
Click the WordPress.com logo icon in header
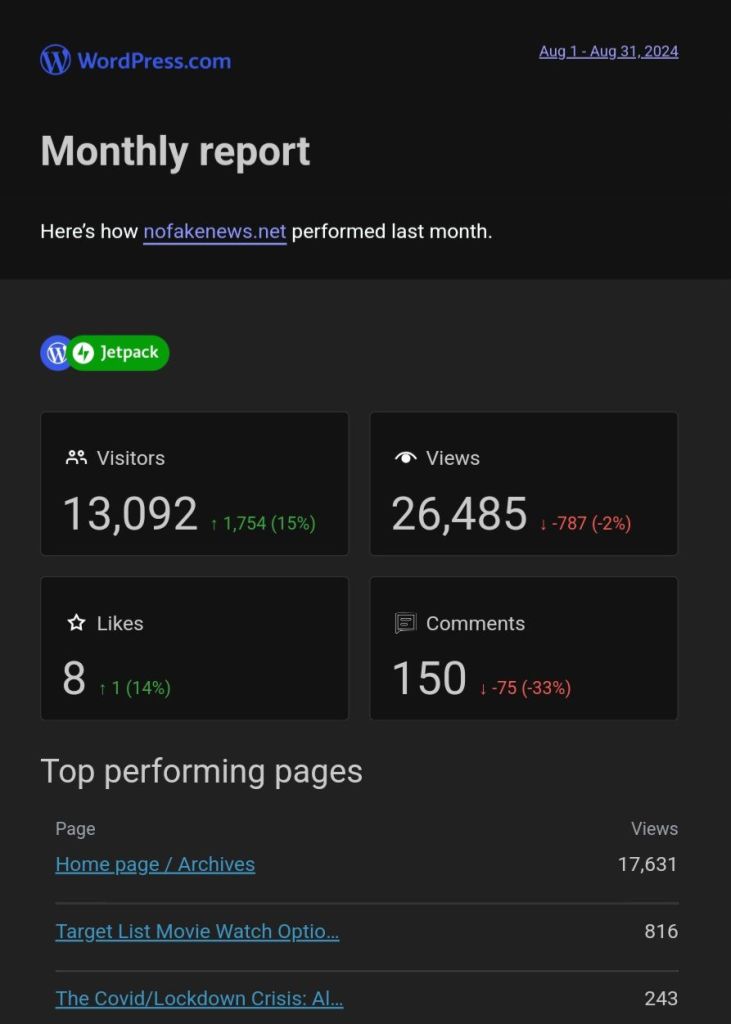click(x=55, y=60)
